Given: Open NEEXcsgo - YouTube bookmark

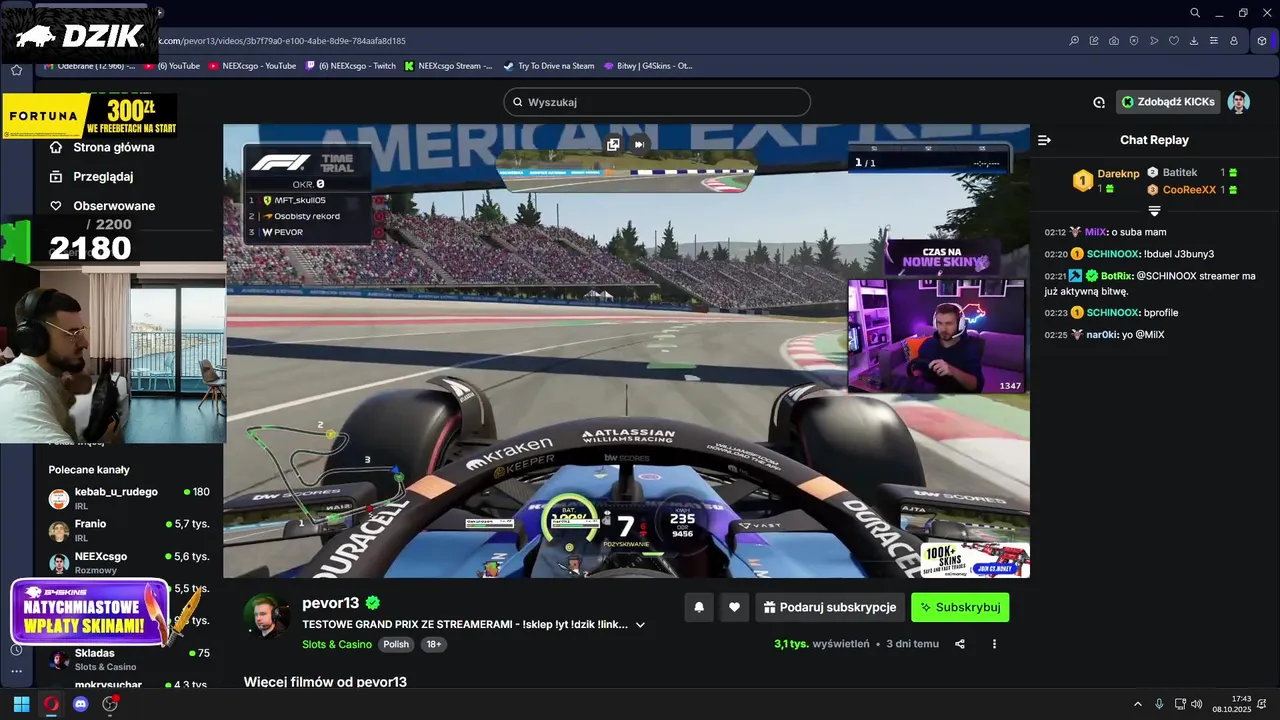Looking at the screenshot, I should 252,66.
